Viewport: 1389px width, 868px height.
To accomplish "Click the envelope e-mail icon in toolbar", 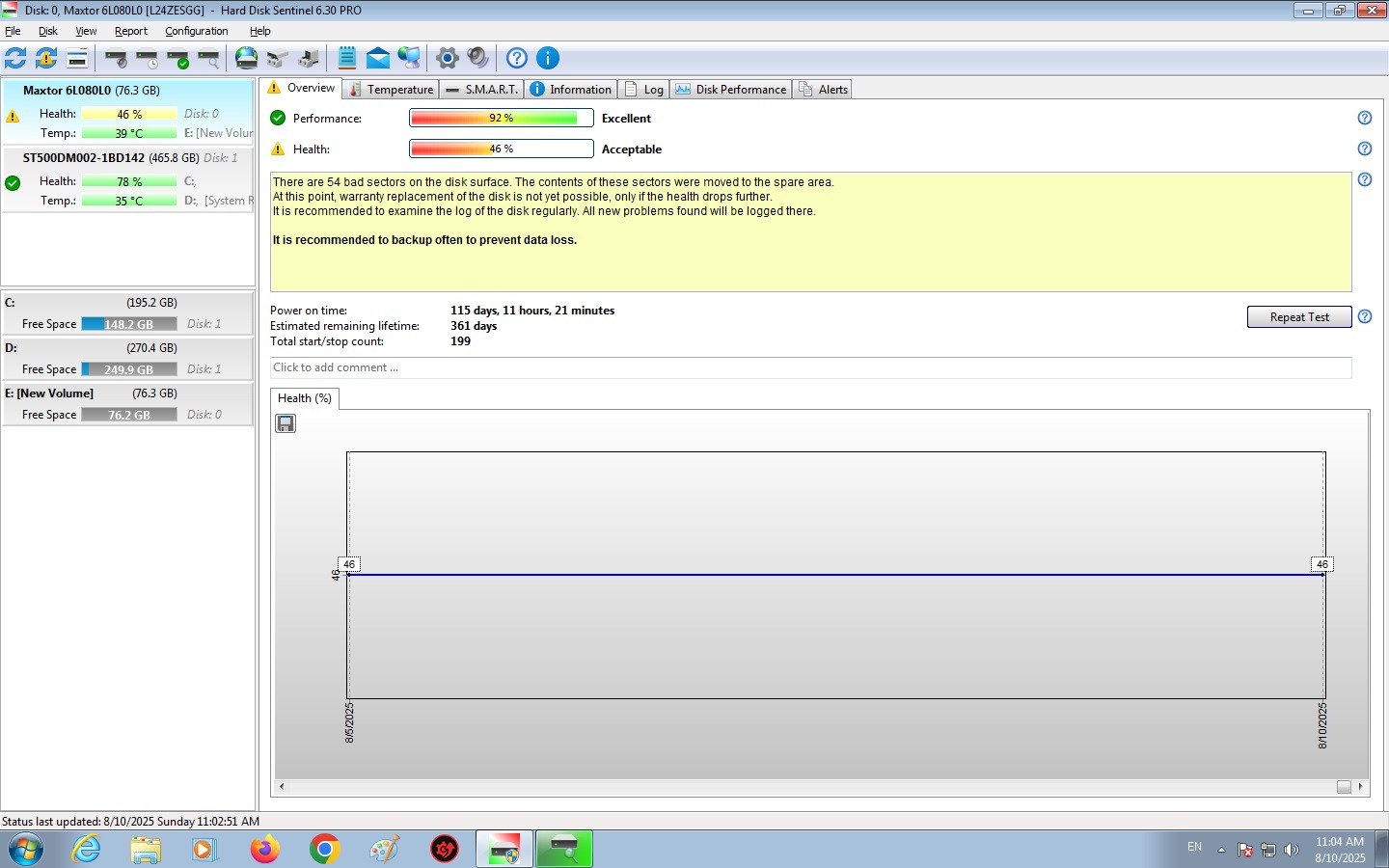I will pyautogui.click(x=378, y=58).
